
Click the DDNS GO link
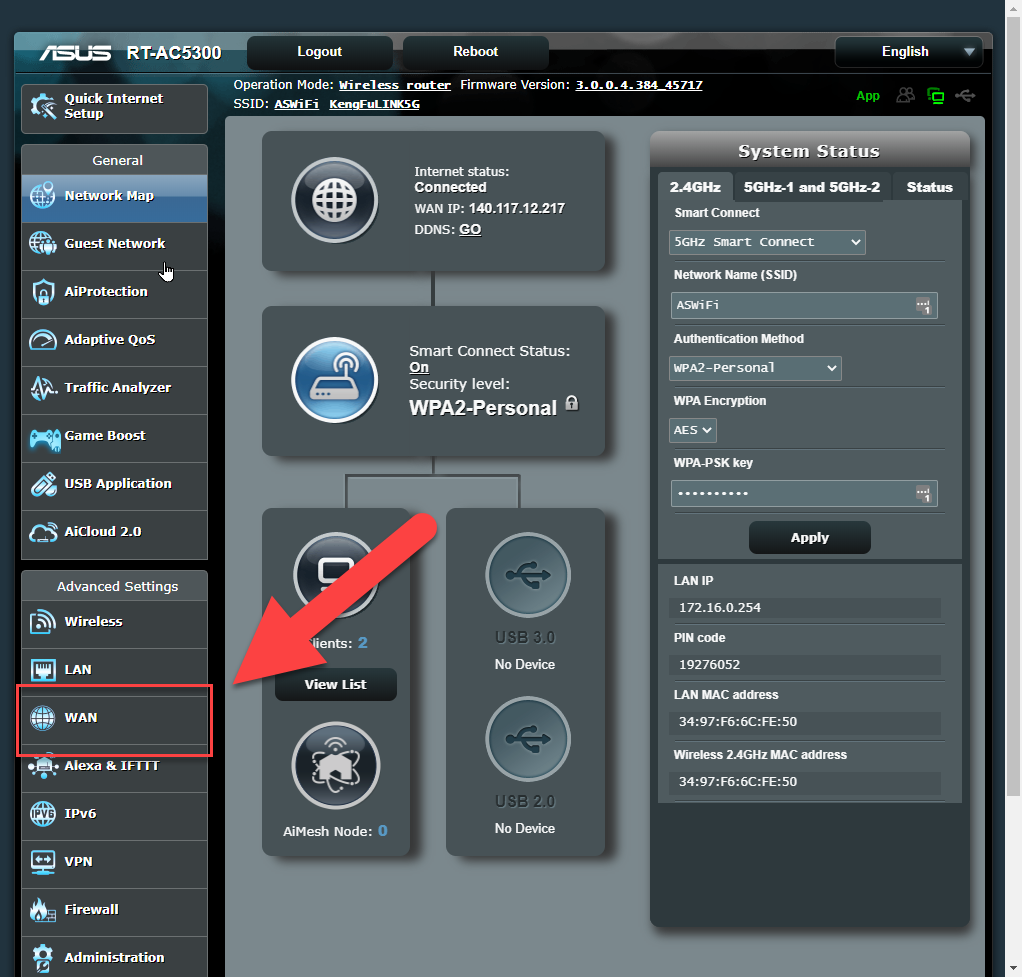click(470, 229)
